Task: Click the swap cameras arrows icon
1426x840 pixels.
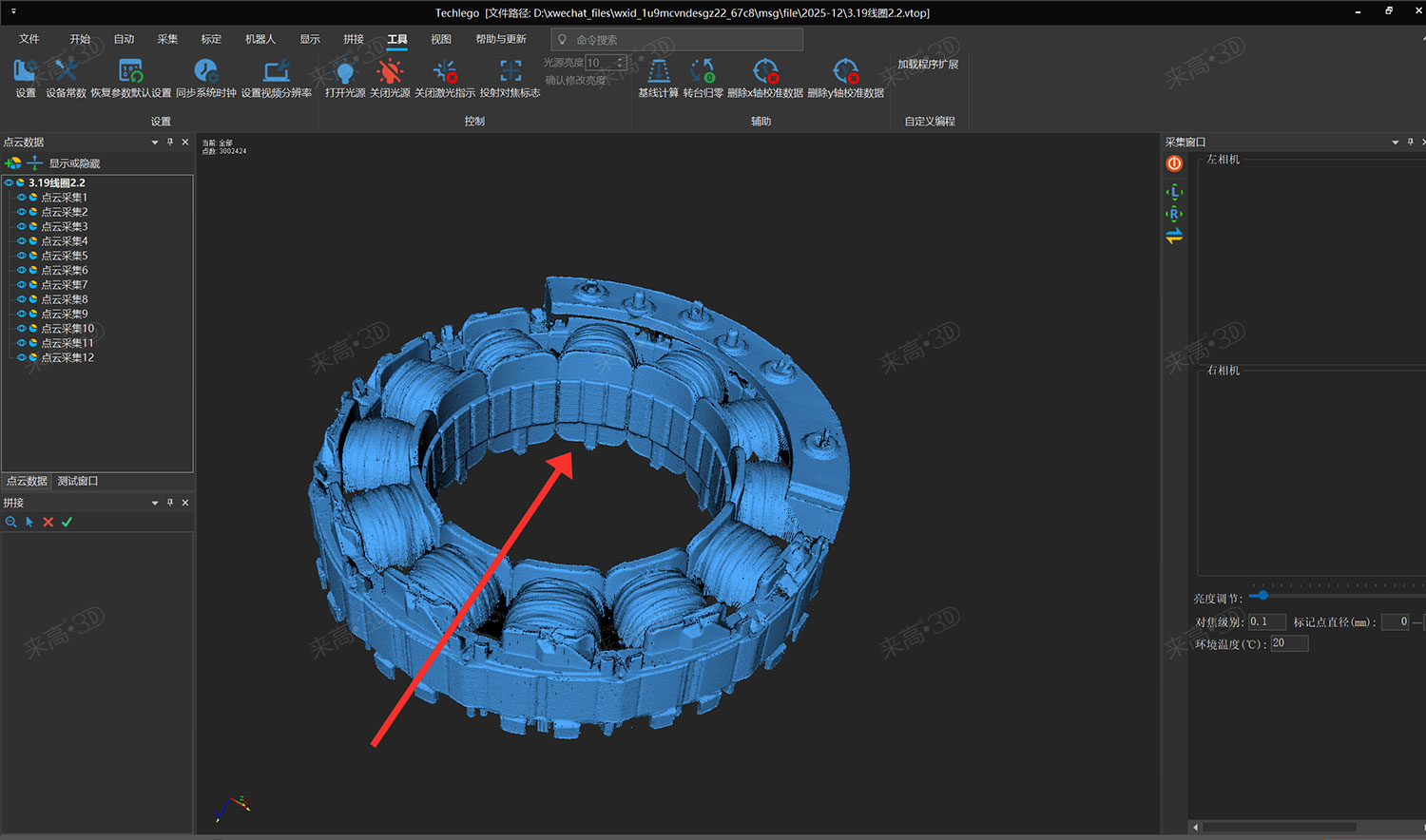Action: (1174, 236)
